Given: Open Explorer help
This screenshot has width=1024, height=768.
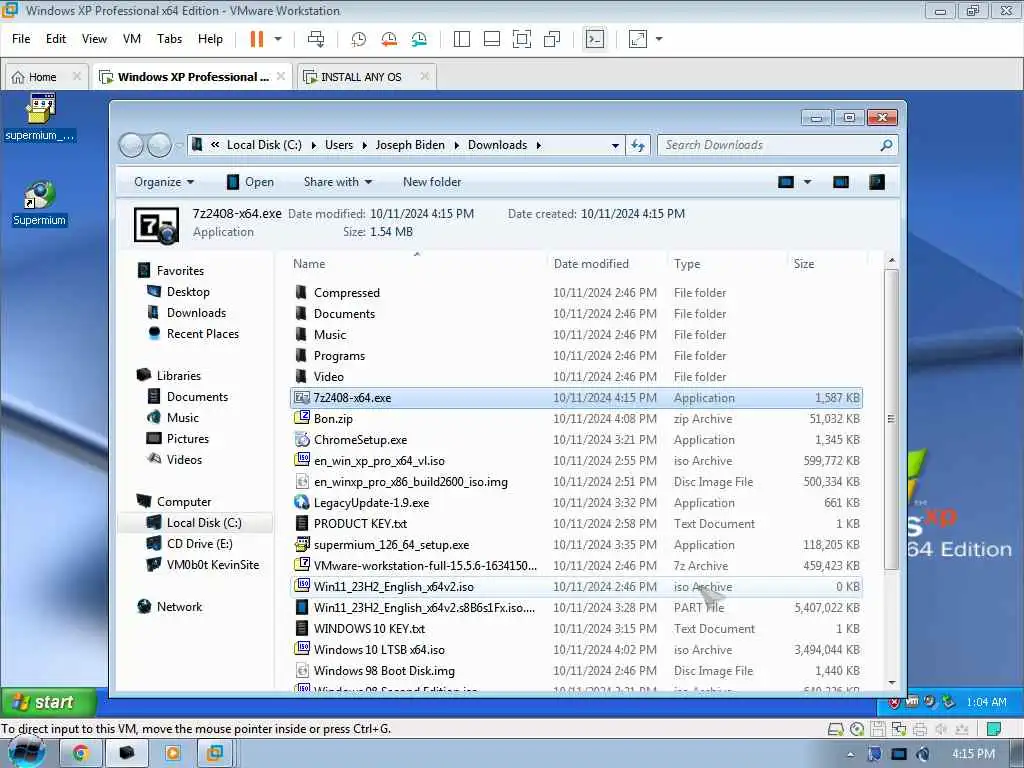Looking at the screenshot, I should 877,182.
